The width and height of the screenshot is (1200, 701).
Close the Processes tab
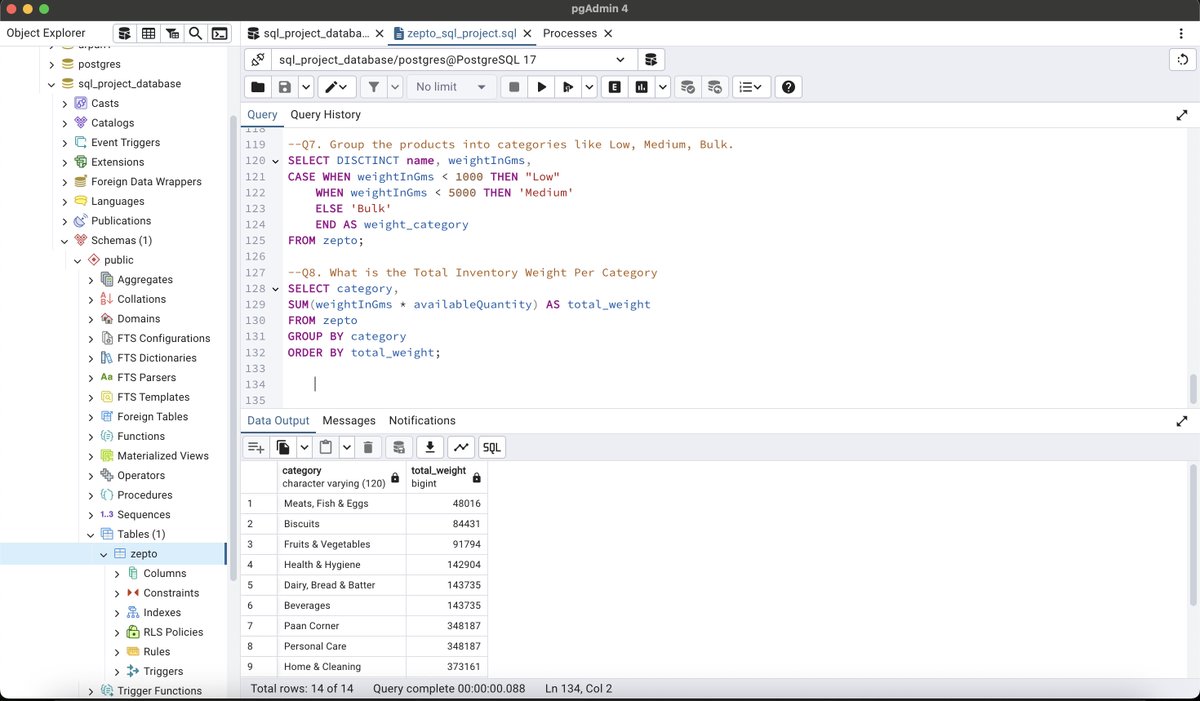(x=608, y=33)
